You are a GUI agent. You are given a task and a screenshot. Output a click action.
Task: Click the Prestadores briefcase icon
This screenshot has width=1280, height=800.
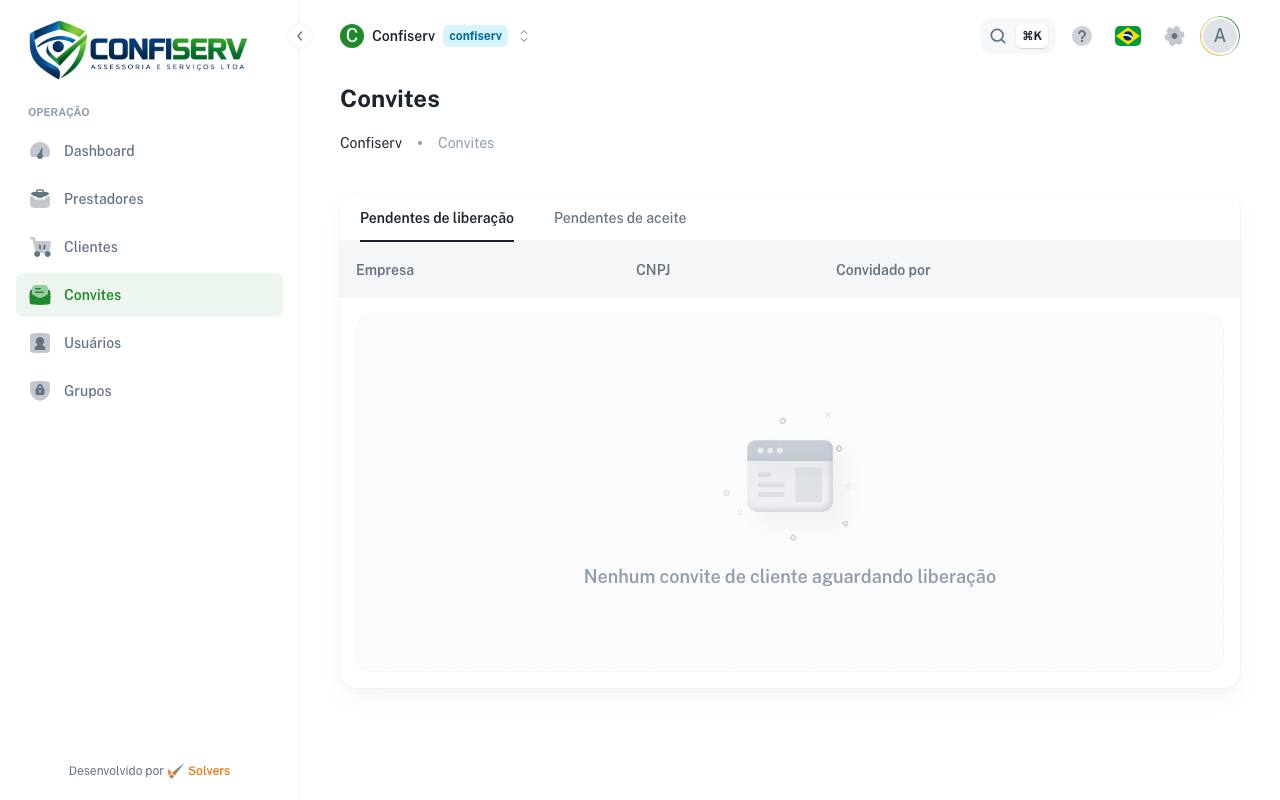pyautogui.click(x=40, y=199)
